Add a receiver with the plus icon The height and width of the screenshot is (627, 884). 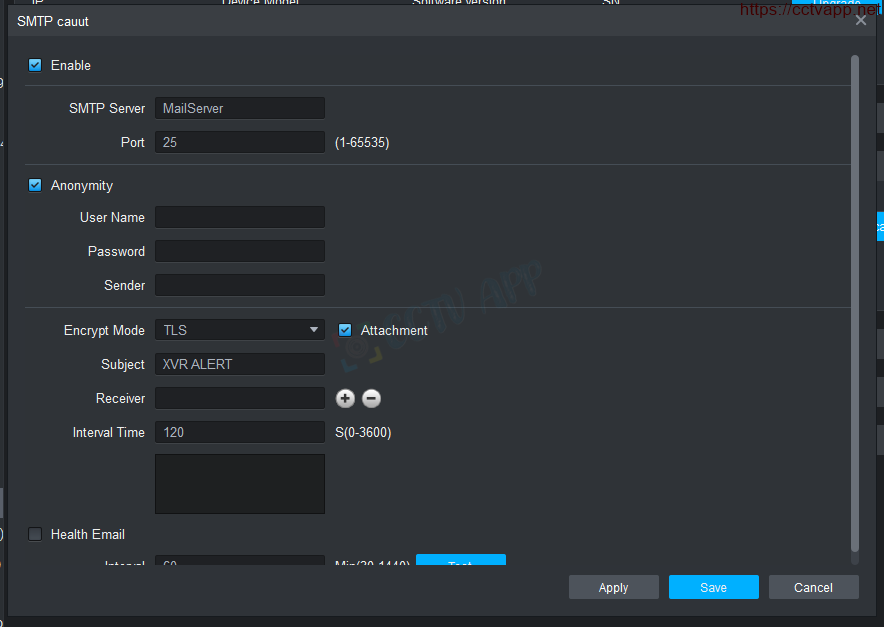click(x=345, y=399)
